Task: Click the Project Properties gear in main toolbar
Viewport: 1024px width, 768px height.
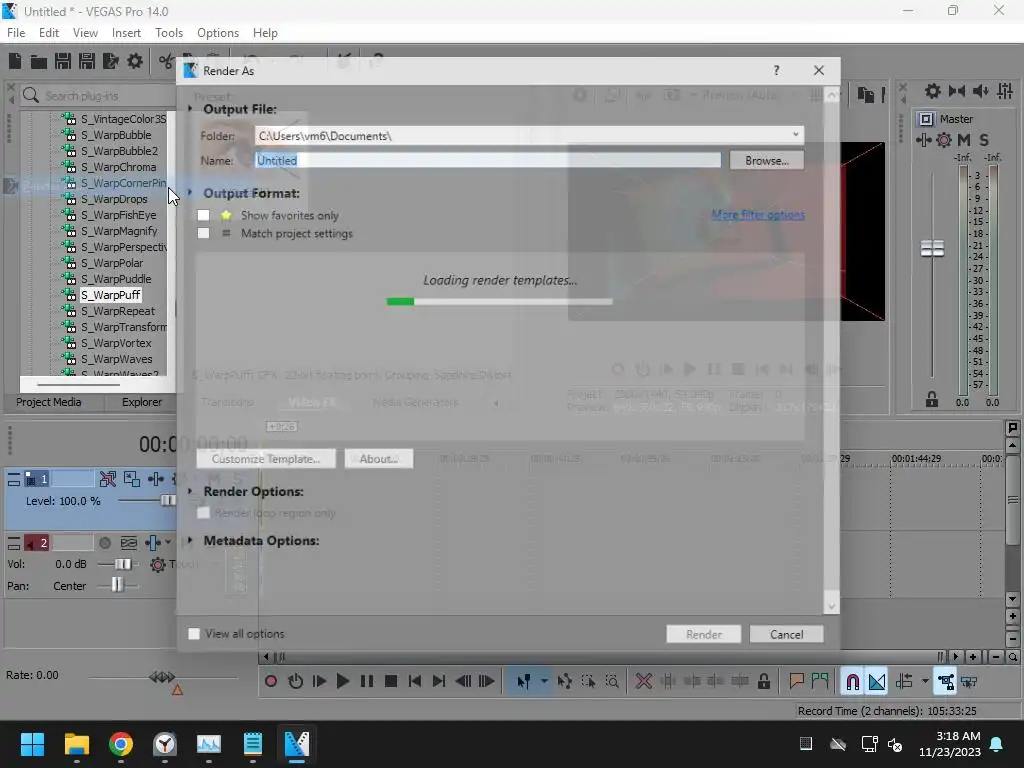Action: [135, 61]
